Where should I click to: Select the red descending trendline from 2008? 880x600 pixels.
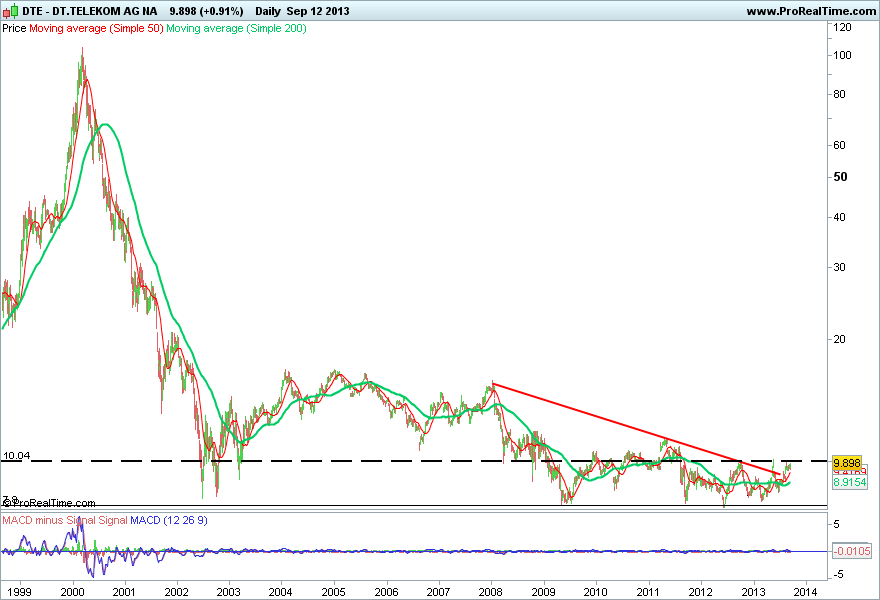(636, 429)
